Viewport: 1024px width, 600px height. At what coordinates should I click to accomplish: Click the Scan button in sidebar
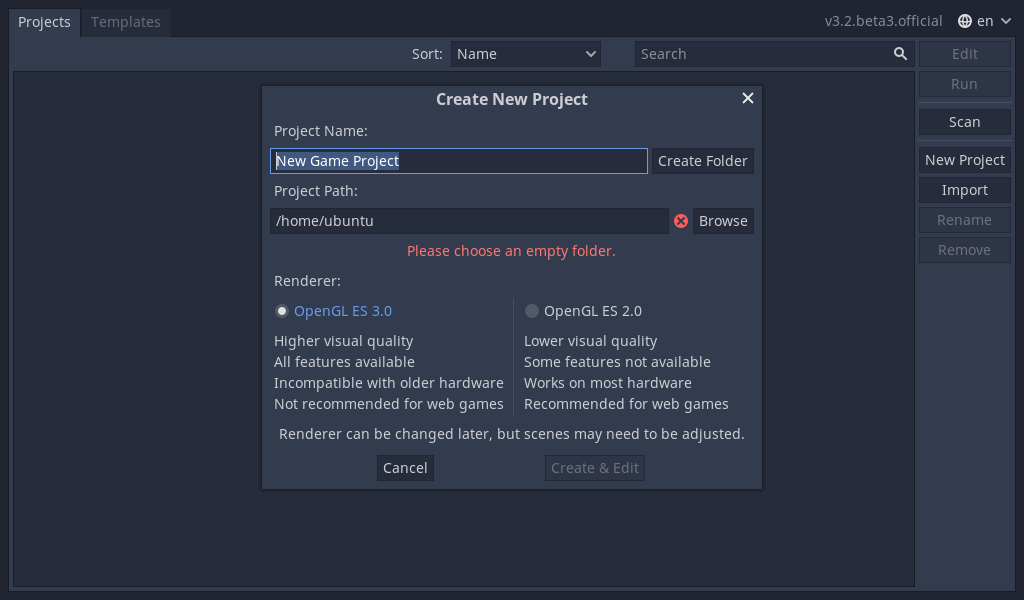click(x=965, y=122)
